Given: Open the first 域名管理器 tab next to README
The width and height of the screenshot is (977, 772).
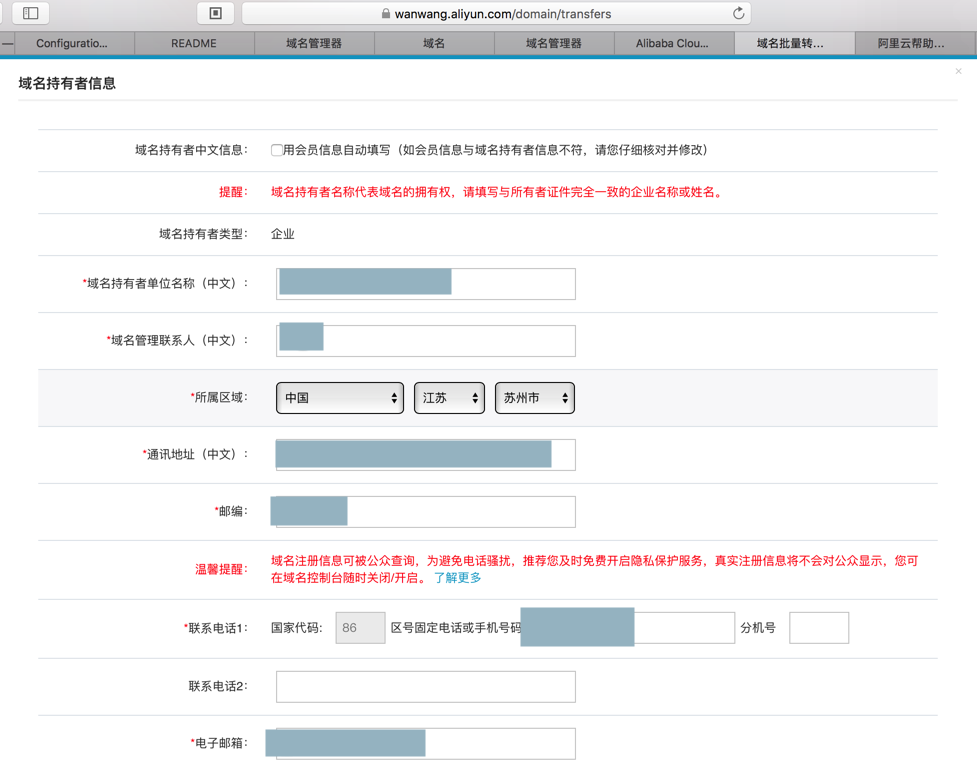Looking at the screenshot, I should 314,43.
